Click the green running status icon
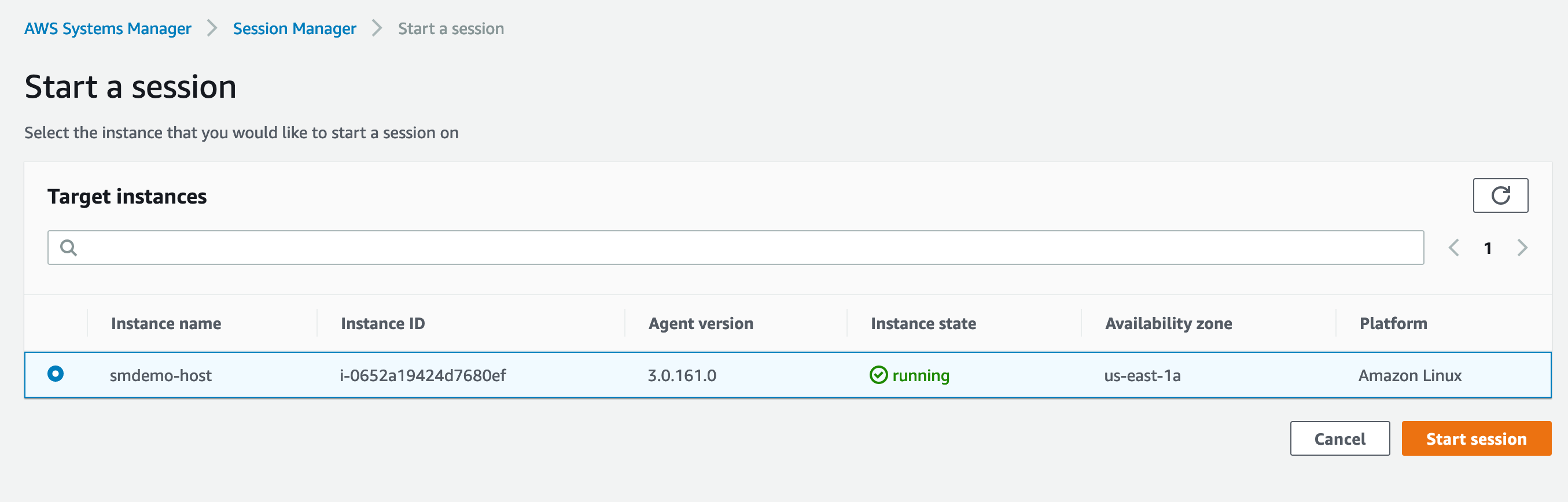 tap(878, 375)
